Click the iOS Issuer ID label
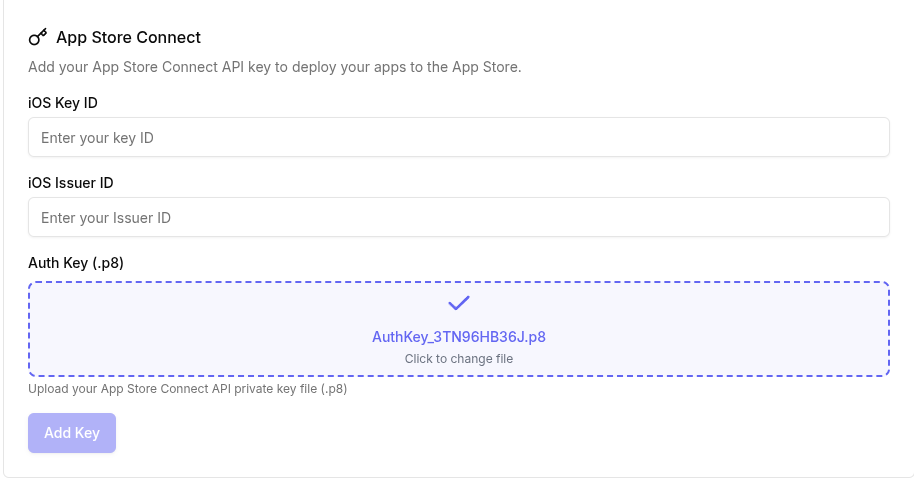The height and width of the screenshot is (478, 914). 71,182
